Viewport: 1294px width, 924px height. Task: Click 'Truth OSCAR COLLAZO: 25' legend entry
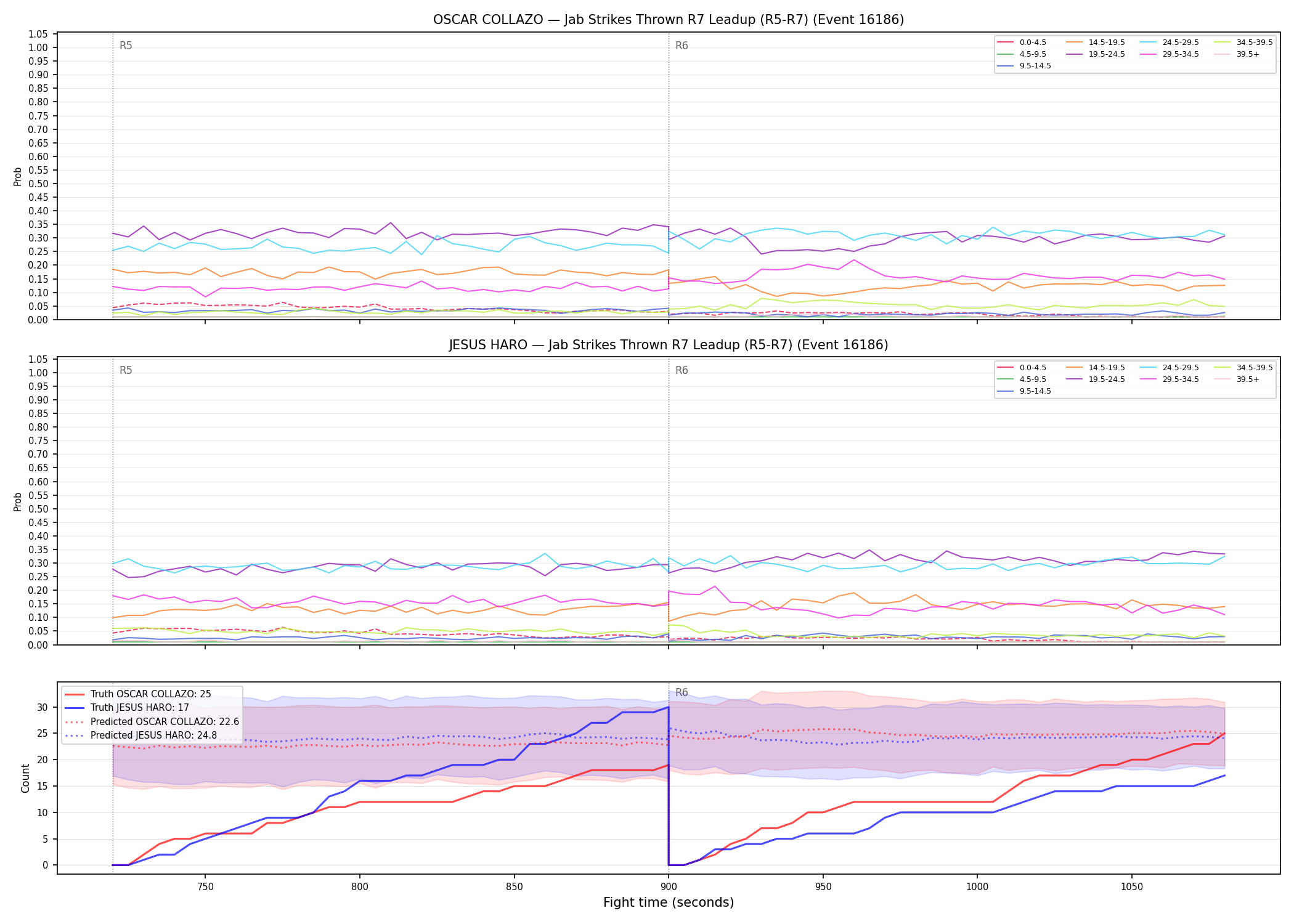[138, 694]
